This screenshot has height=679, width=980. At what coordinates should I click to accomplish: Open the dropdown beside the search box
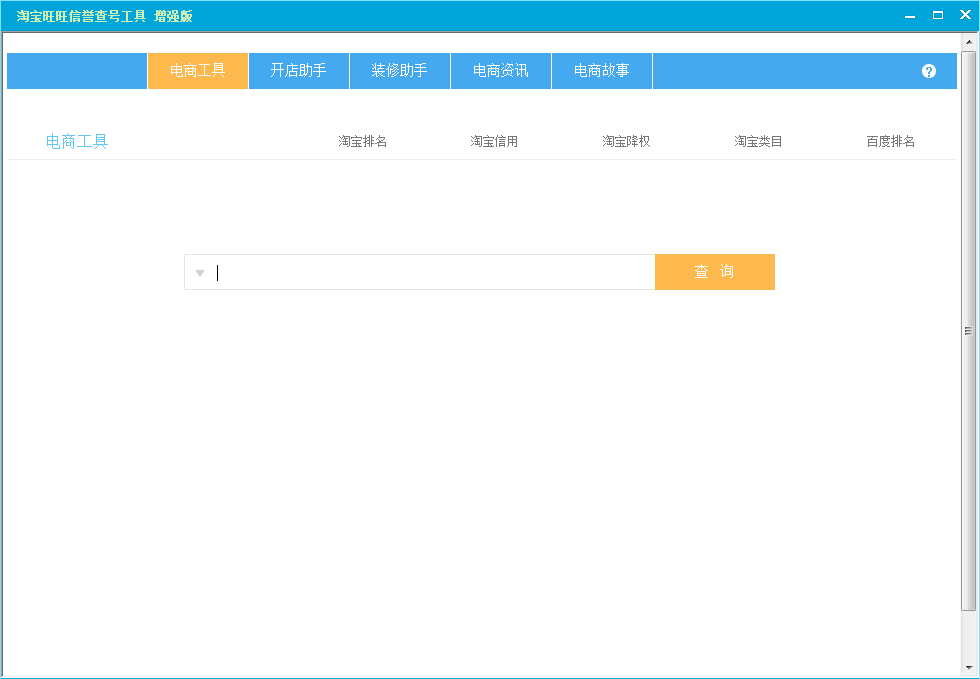(200, 271)
